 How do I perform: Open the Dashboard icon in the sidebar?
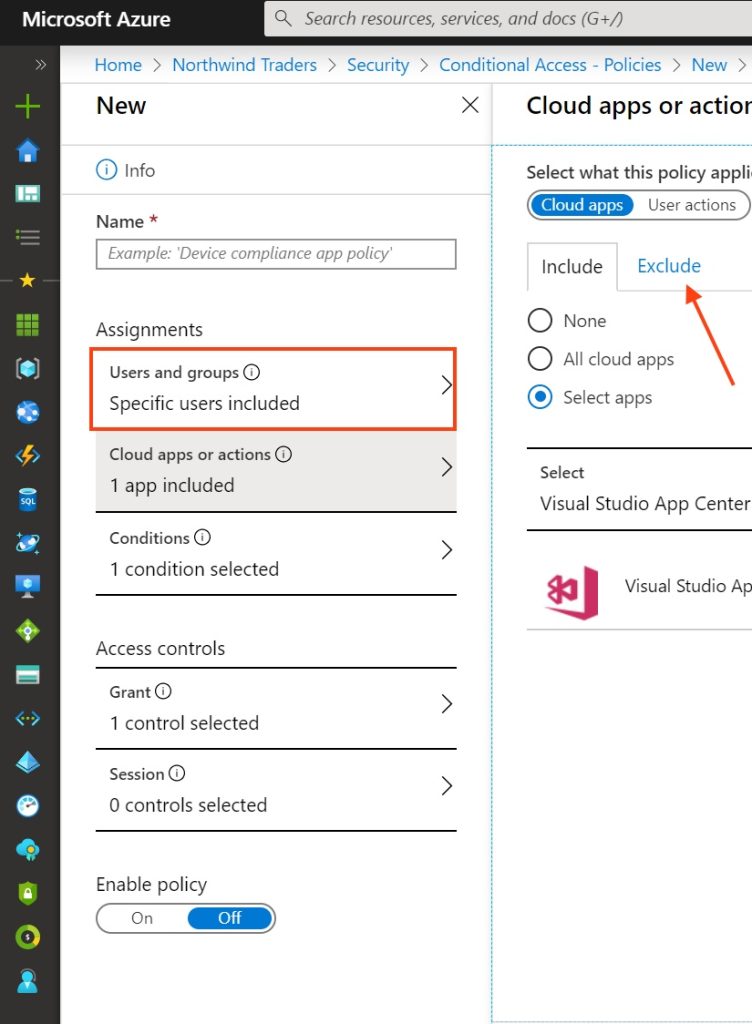click(x=28, y=194)
